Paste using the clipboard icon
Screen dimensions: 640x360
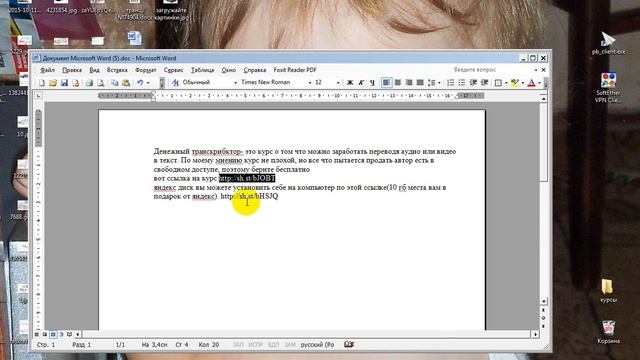pos(126,83)
